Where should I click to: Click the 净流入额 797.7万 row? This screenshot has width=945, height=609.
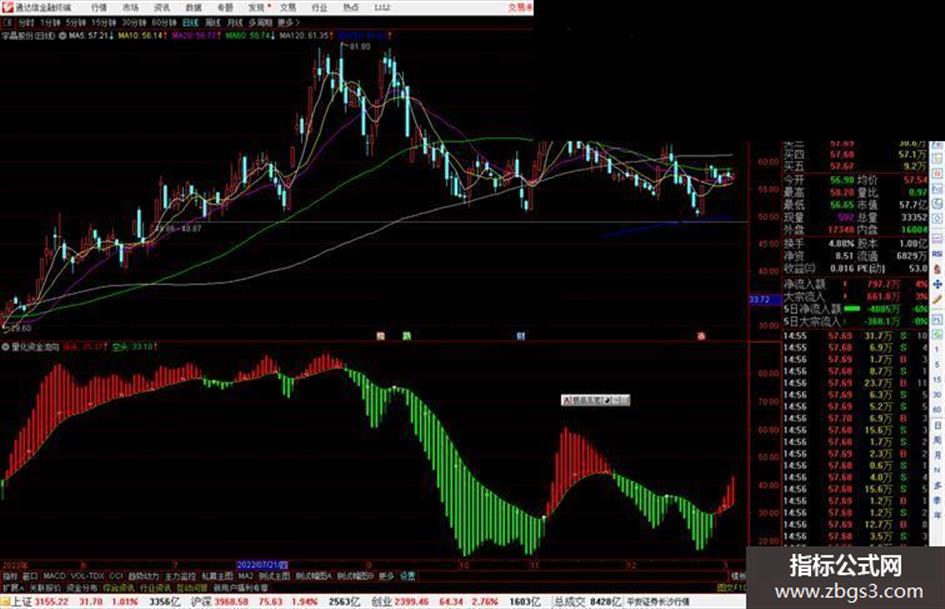tap(856, 284)
